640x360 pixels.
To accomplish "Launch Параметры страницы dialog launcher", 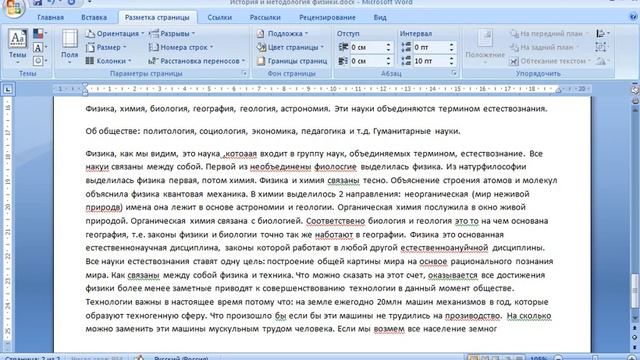I will coord(244,73).
